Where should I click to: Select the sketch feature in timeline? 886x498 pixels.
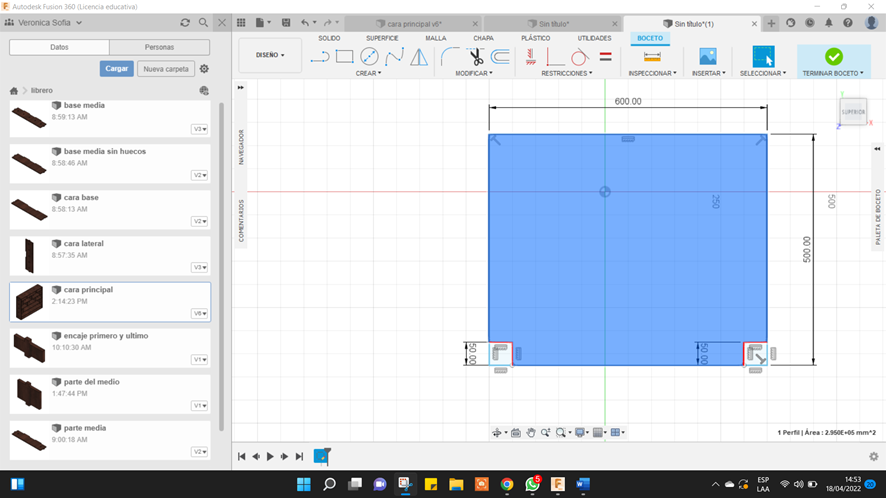322,456
